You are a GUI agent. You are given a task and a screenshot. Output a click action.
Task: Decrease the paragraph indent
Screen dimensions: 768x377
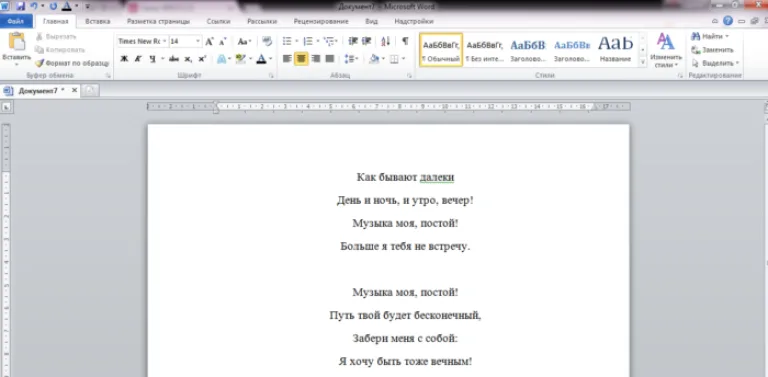(x=353, y=42)
